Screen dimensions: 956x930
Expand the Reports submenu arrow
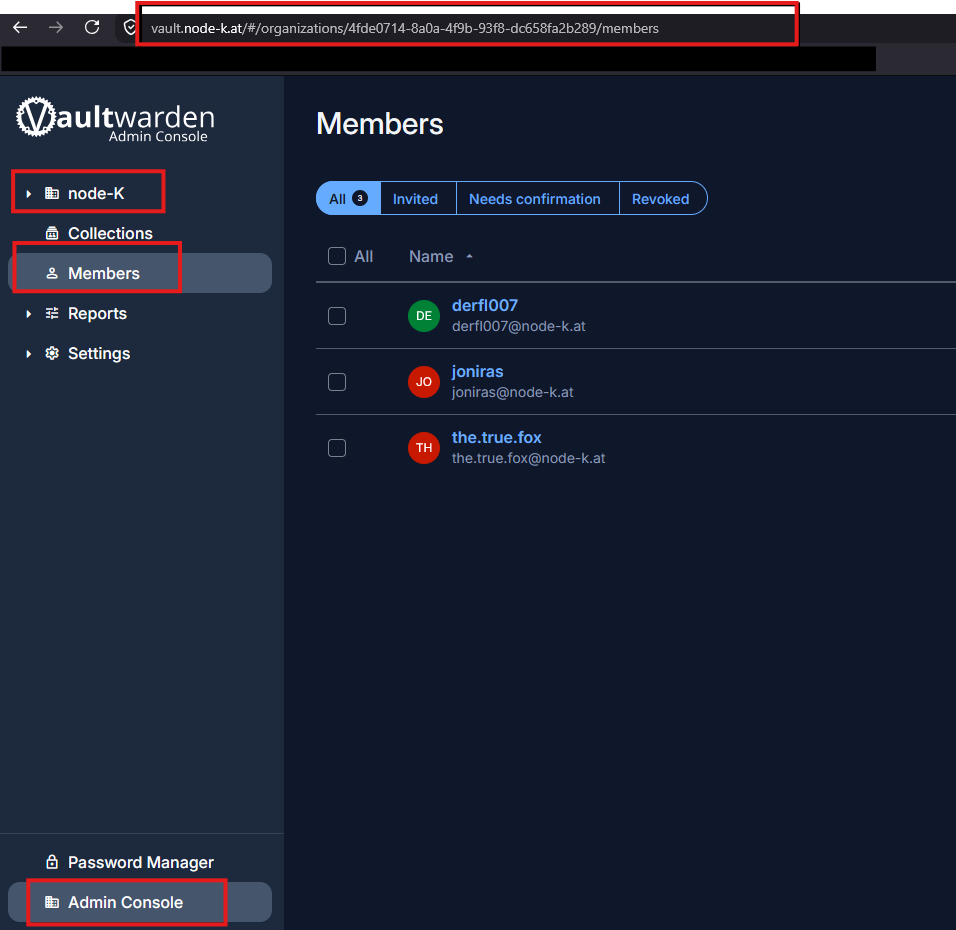click(x=28, y=313)
